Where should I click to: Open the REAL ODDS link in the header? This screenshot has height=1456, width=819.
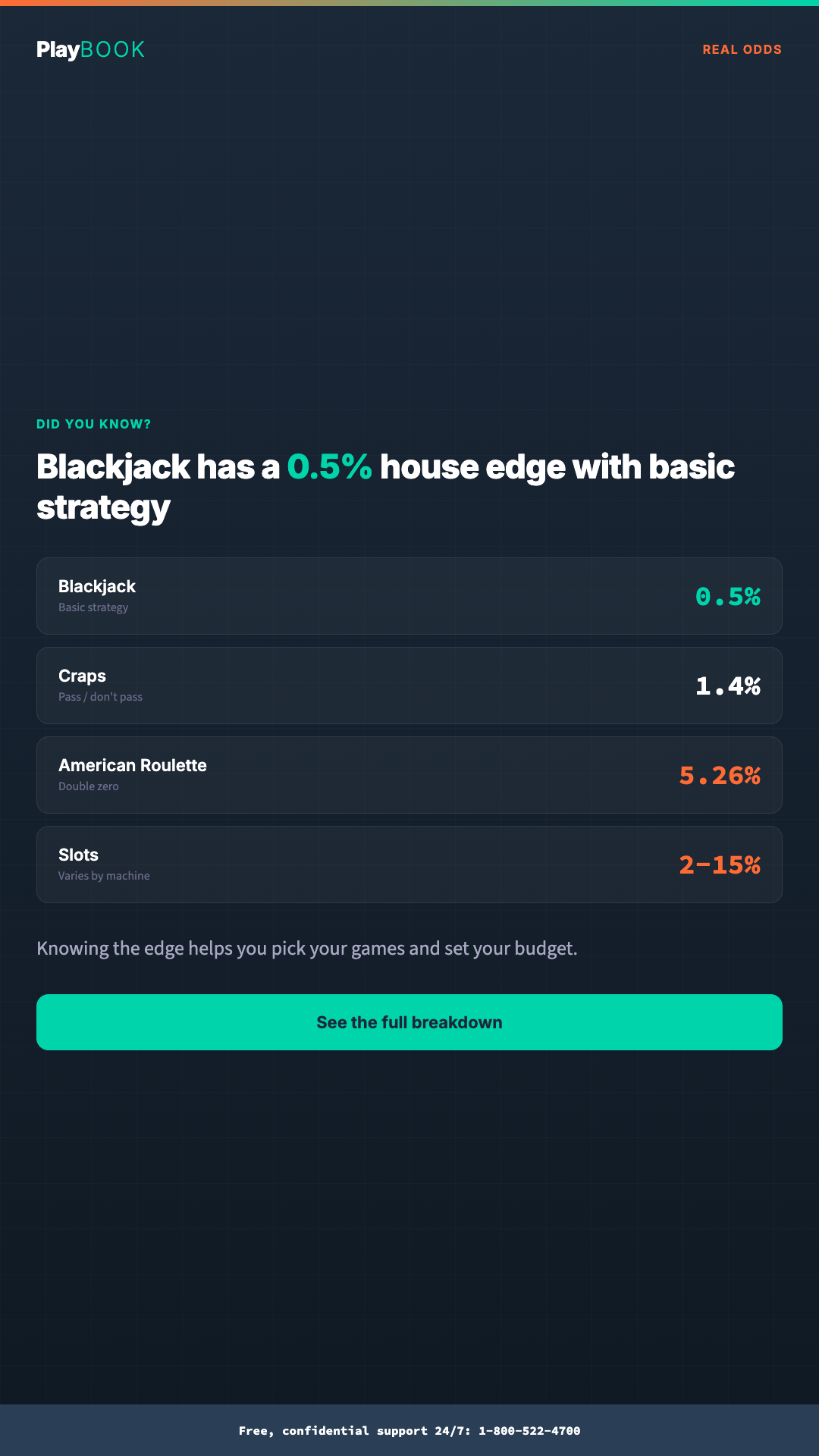743,49
